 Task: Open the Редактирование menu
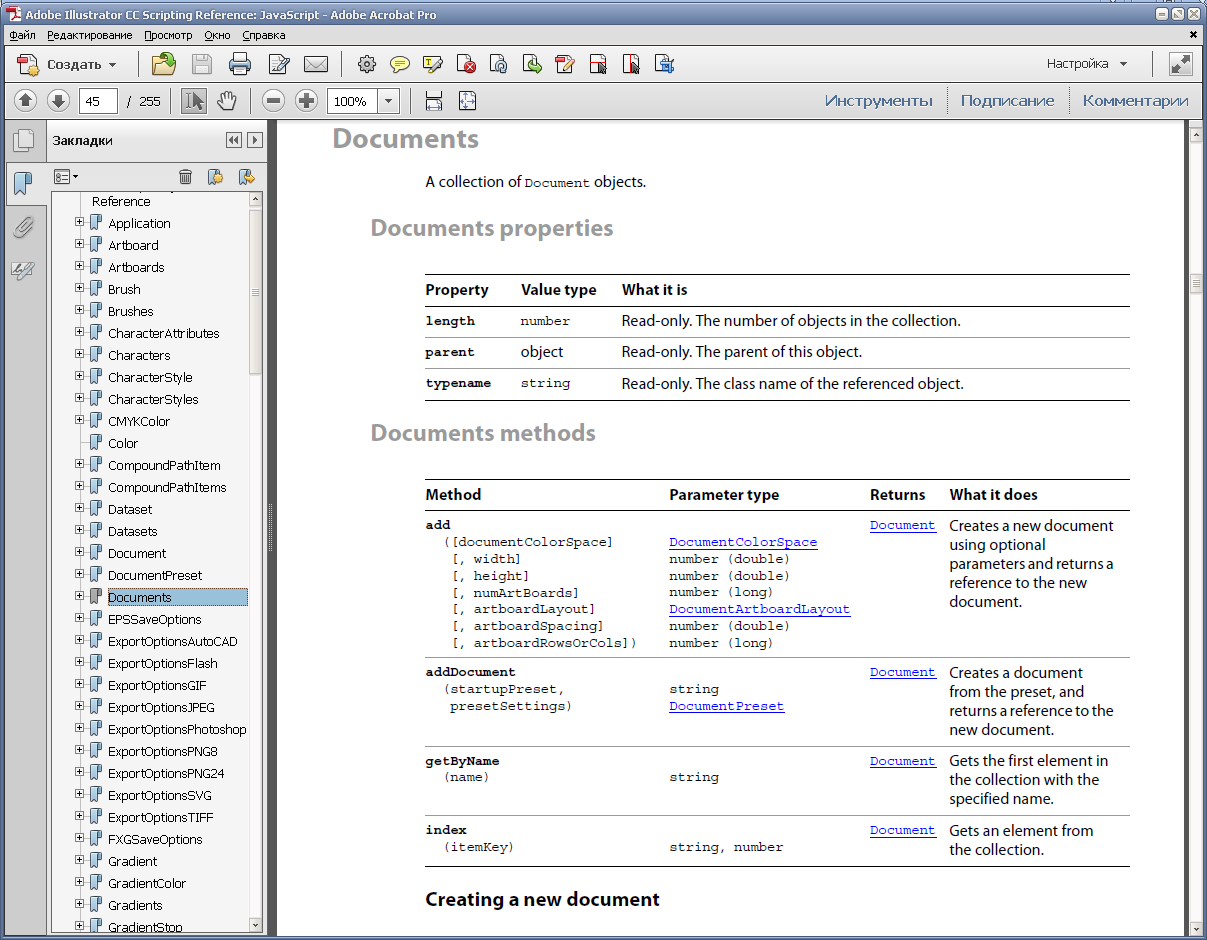coord(89,35)
